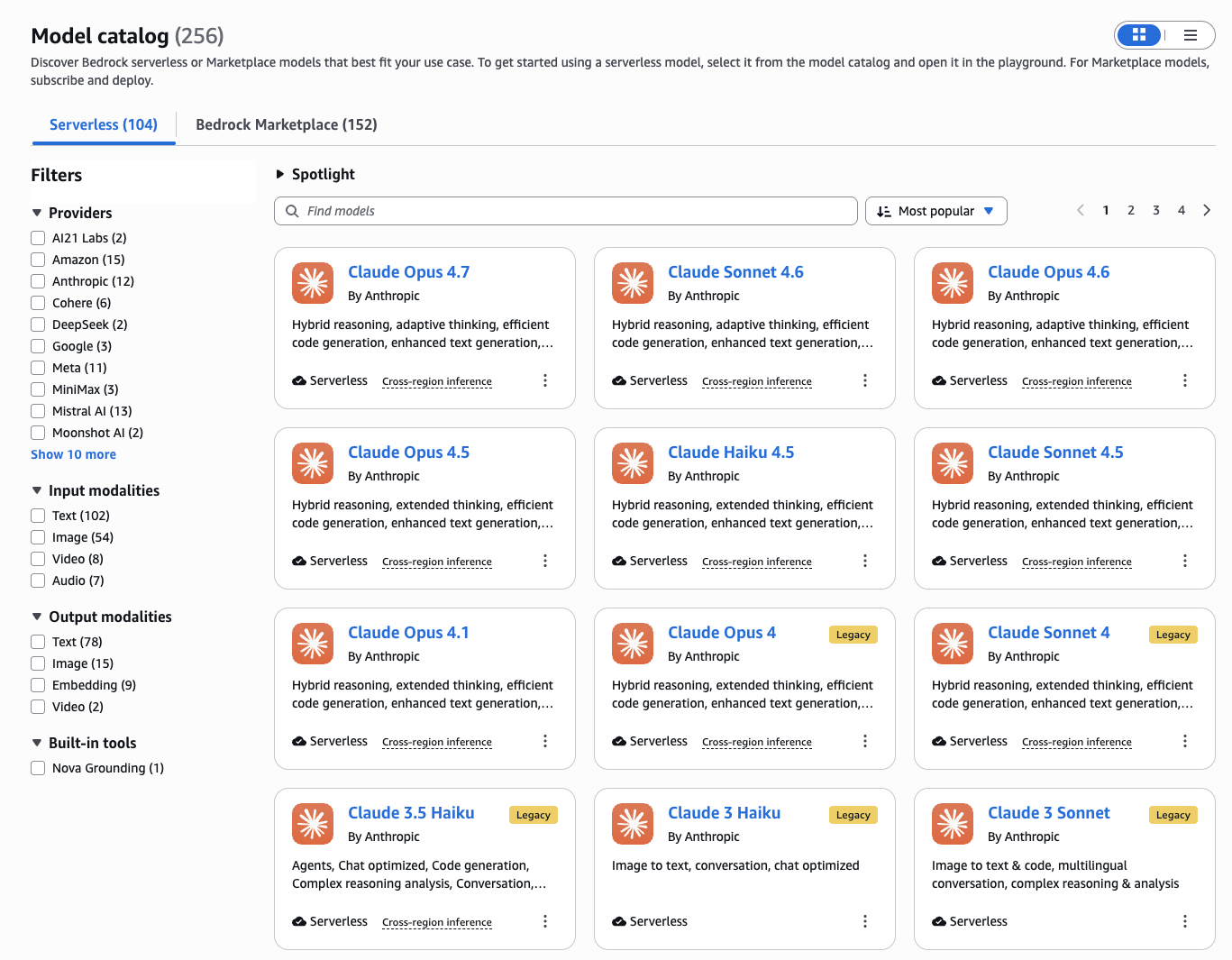Tick the Image input modality checkbox
The height and width of the screenshot is (960, 1232).
pyautogui.click(x=38, y=537)
